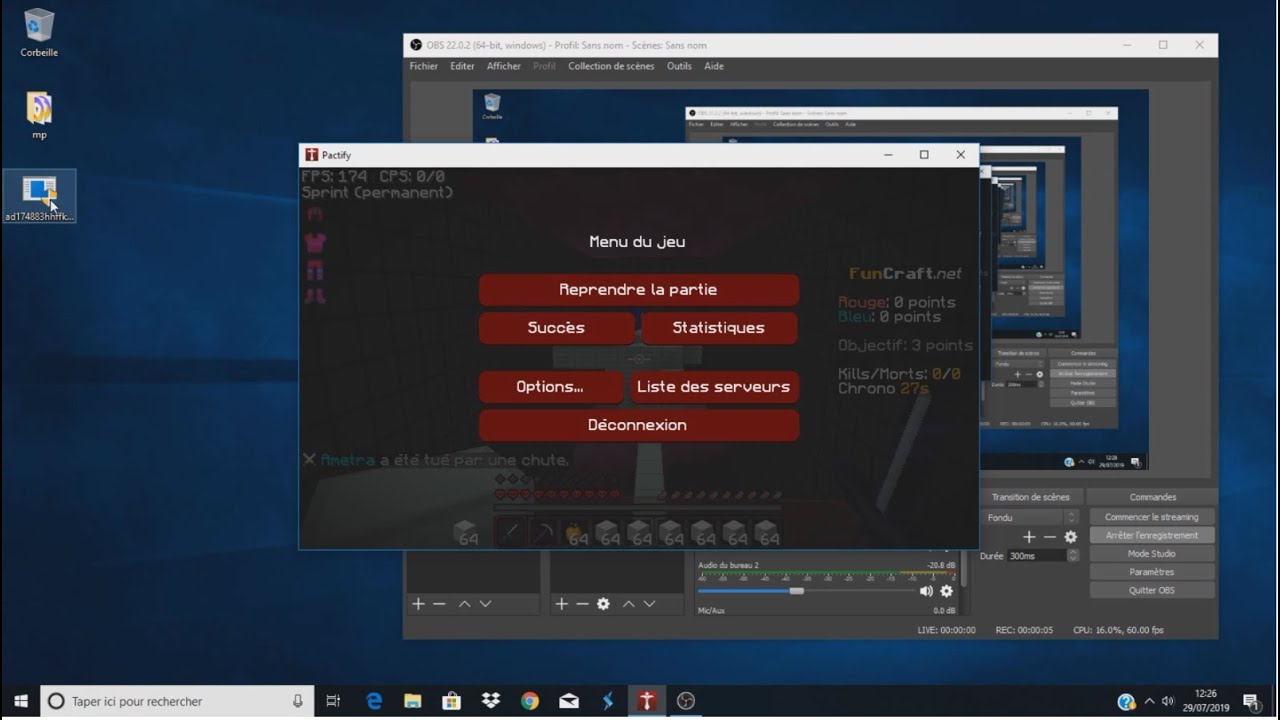The image size is (1280, 720).
Task: Click the Durée 300ms stepper arrows
Action: [x=1072, y=556]
